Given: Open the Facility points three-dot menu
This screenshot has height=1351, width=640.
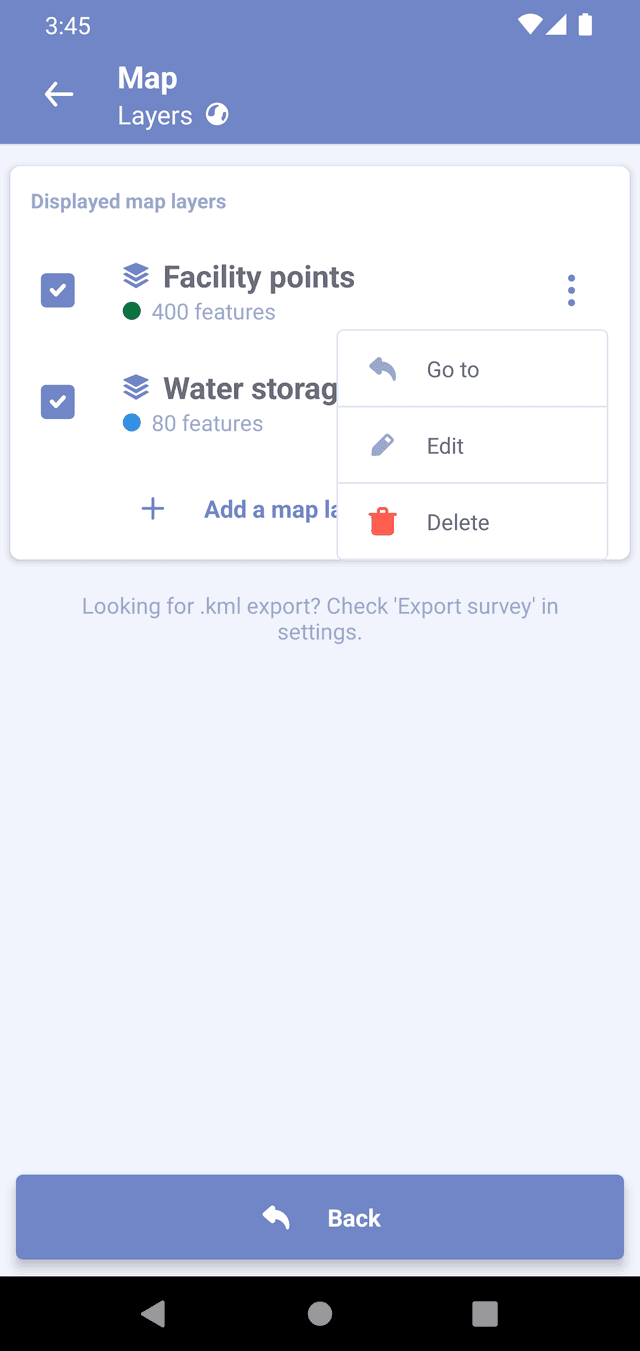Looking at the screenshot, I should pyautogui.click(x=571, y=290).
